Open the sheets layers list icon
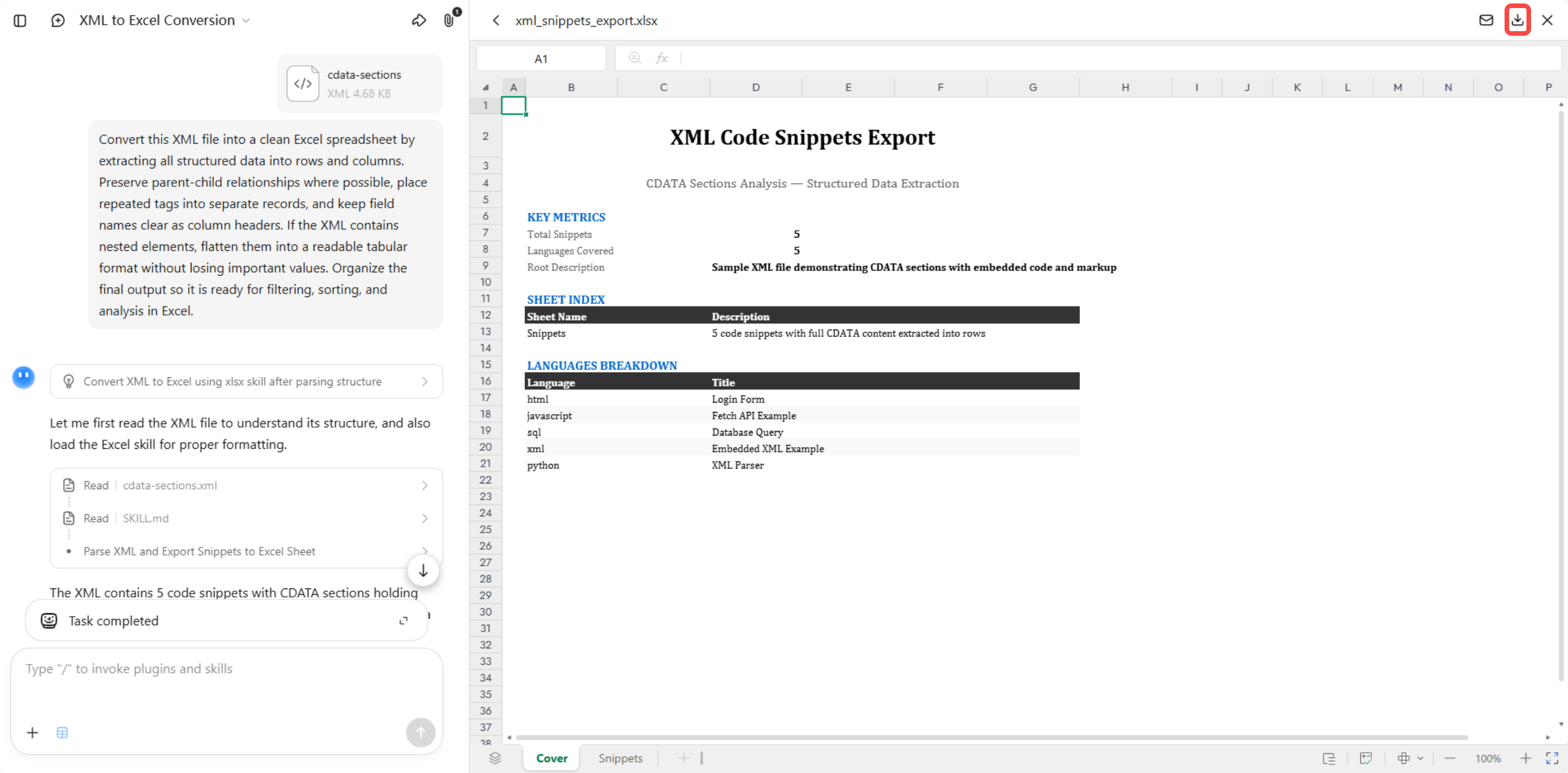The height and width of the screenshot is (773, 1568). [495, 759]
